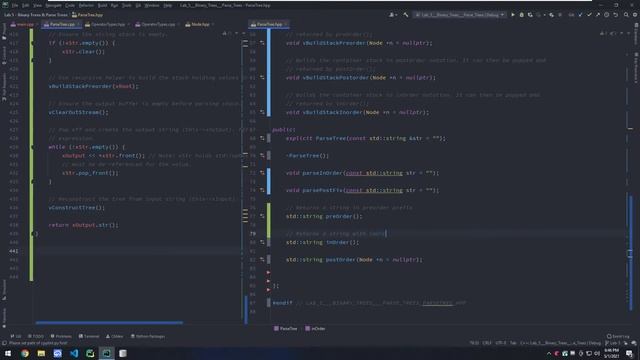The height and width of the screenshot is (360, 640).
Task: Open the TODO tool window
Action: point(36,336)
